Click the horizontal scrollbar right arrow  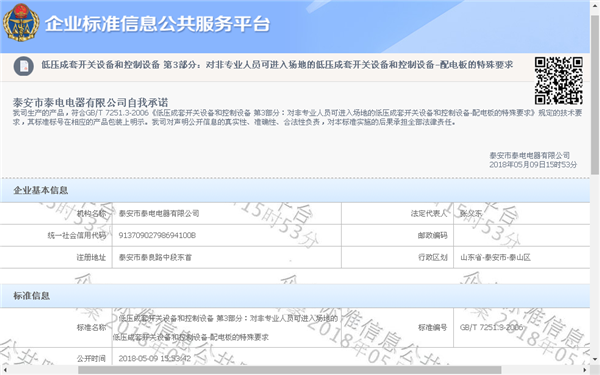pyautogui.click(x=585, y=370)
